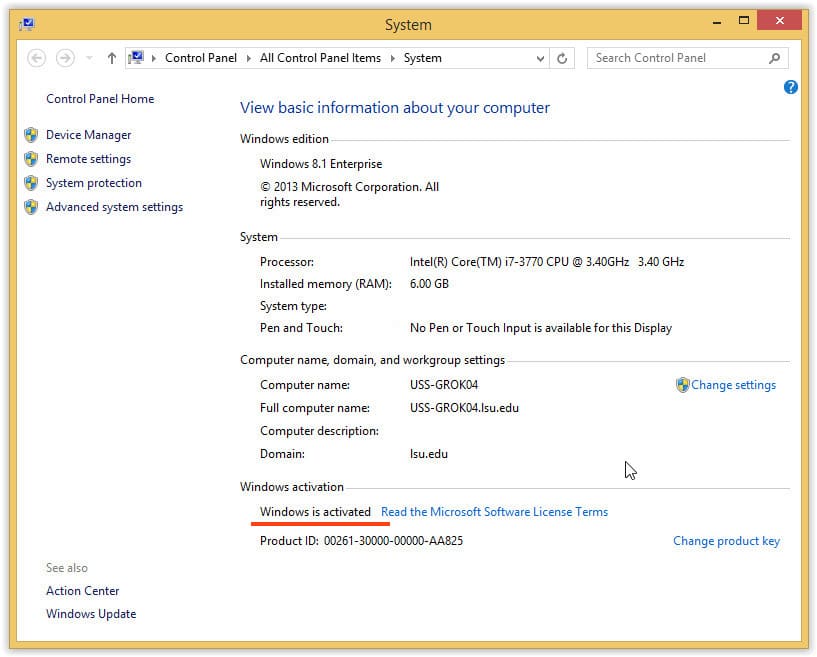Expand the address bar previous locations dropdown
Screen dimensions: 817x657
[540, 59]
